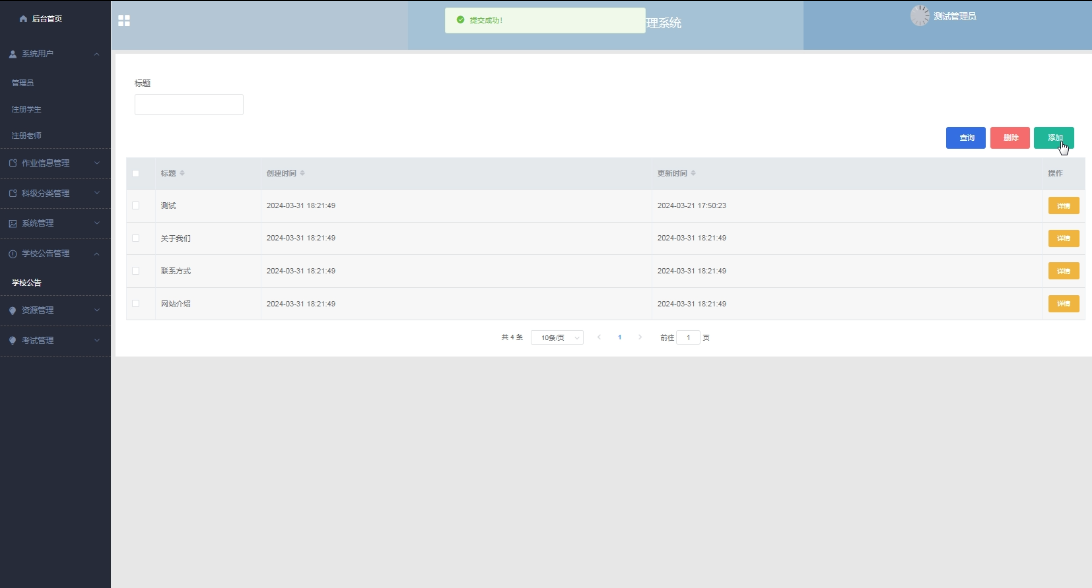Tick the checkbox for the 联系方式 row
Viewport: 1092px width, 588px height.
[x=136, y=271]
